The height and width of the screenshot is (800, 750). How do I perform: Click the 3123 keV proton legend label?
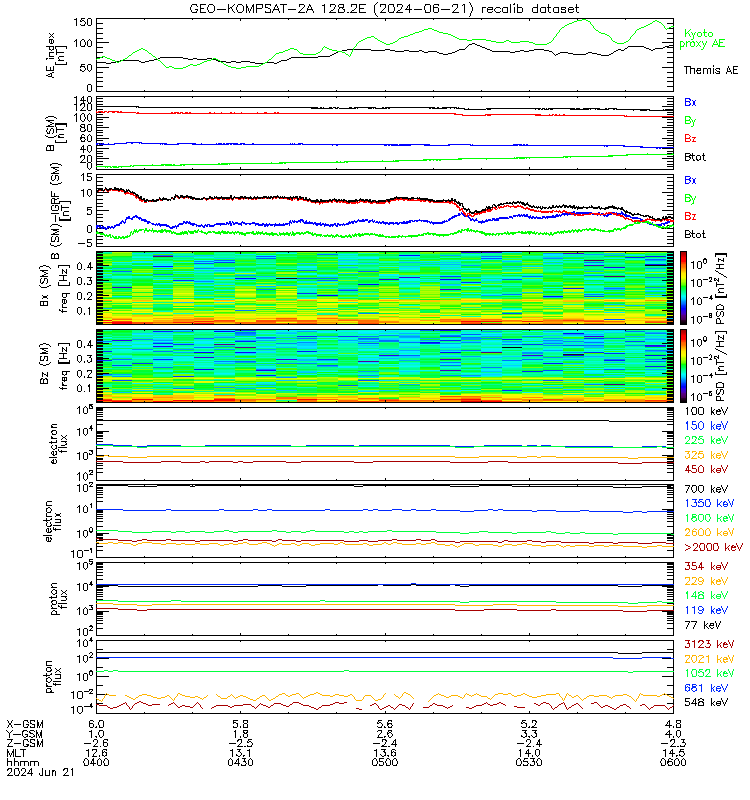pyautogui.click(x=709, y=644)
